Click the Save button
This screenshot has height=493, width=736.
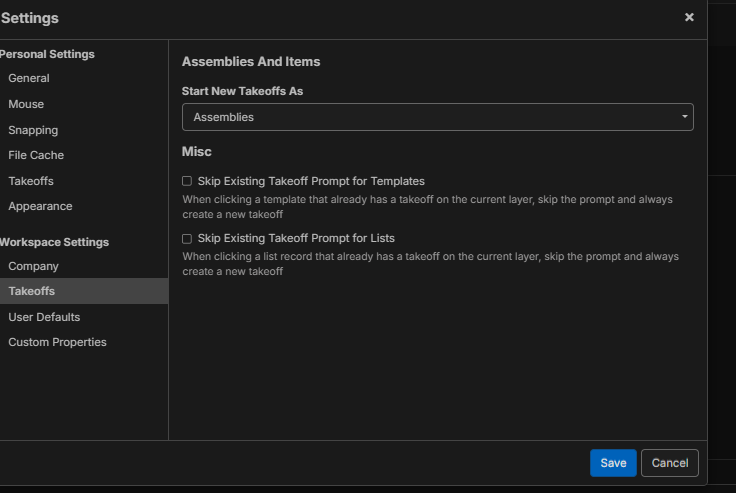click(x=613, y=463)
